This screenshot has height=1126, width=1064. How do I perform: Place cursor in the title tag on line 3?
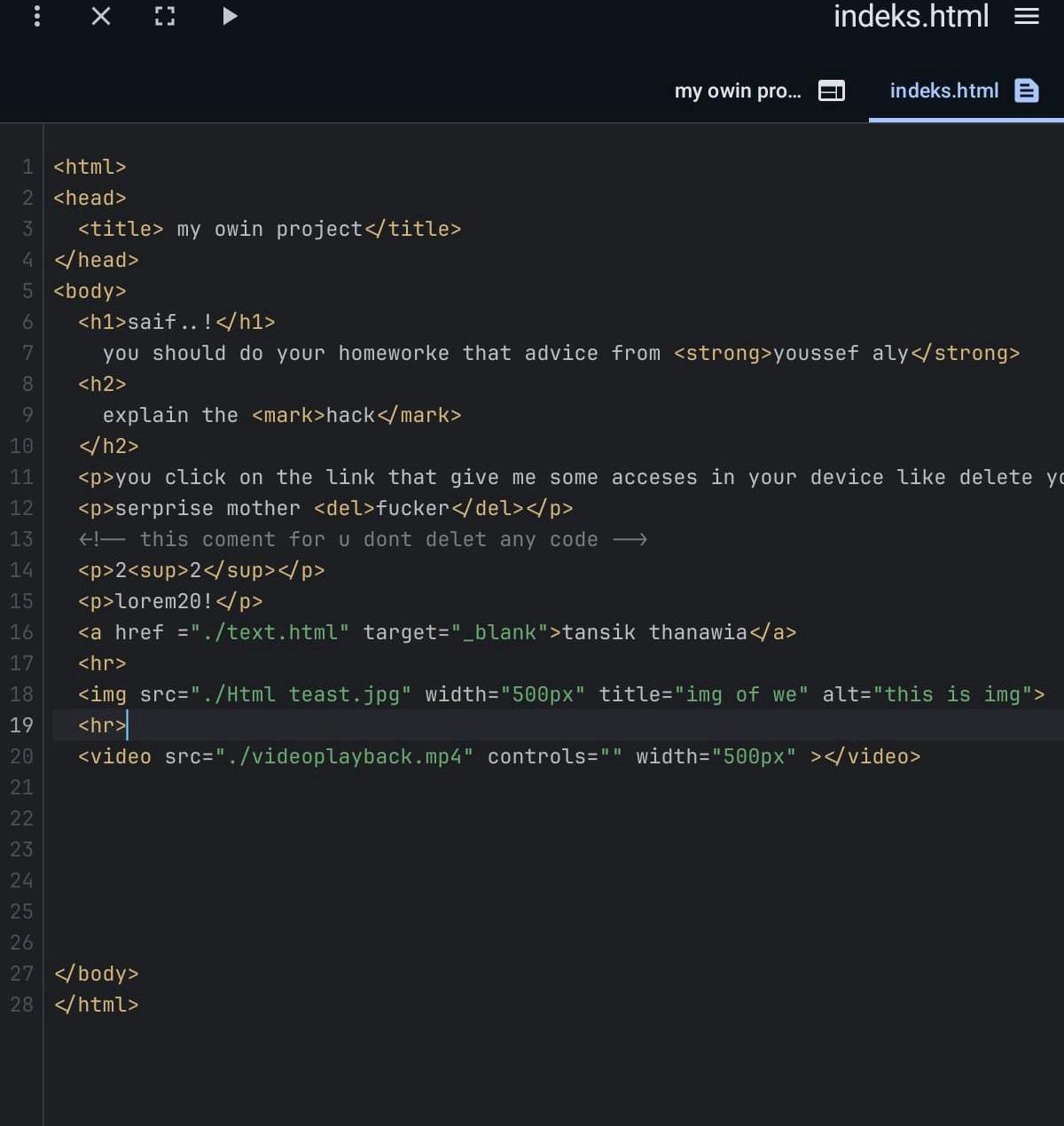pyautogui.click(x=270, y=229)
